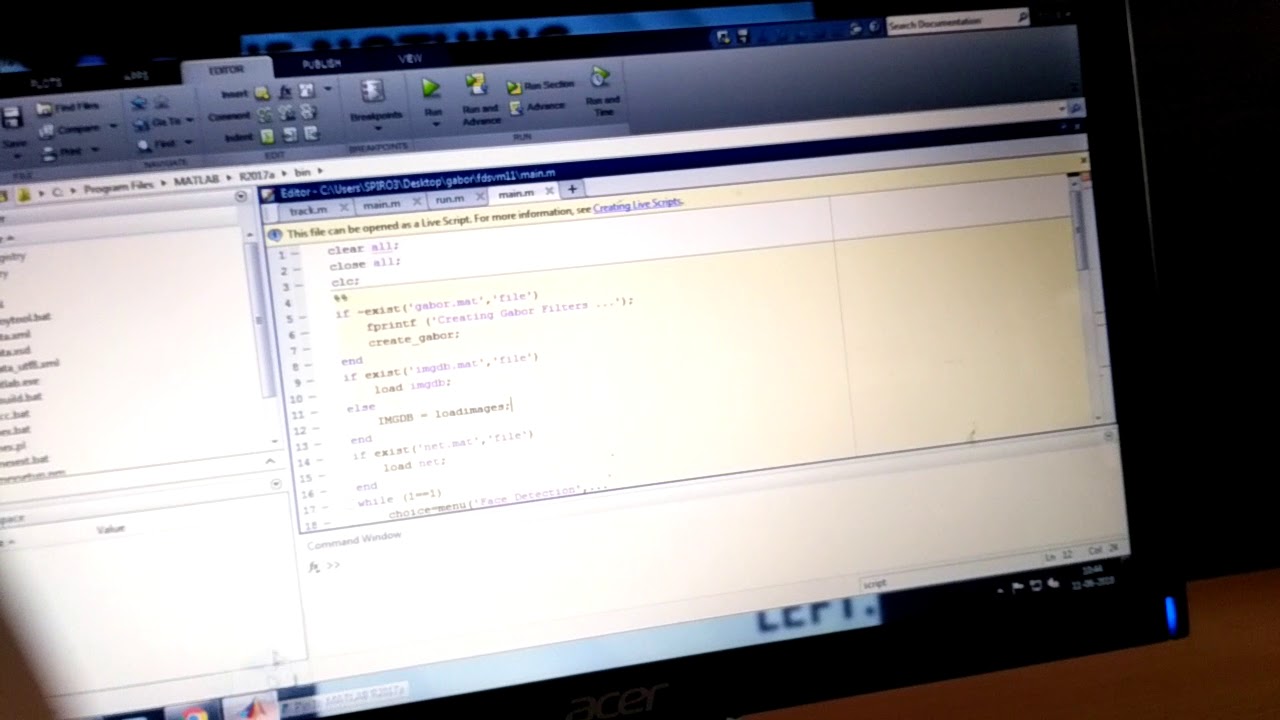Click the third Indent row icon
This screenshot has height=720, width=1280.
click(x=310, y=133)
